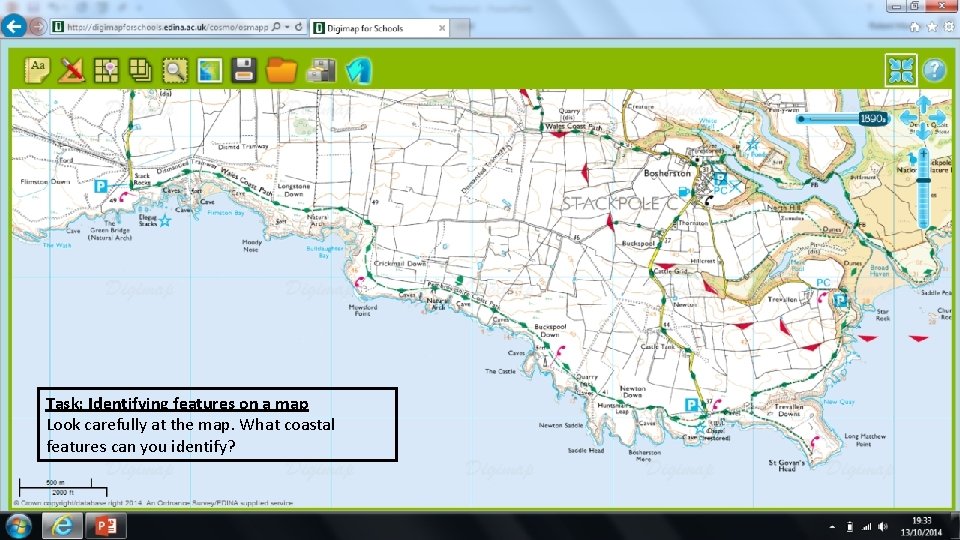Open the stacked map layers icon
Screen dimensions: 960x540
pyautogui.click(x=140, y=70)
